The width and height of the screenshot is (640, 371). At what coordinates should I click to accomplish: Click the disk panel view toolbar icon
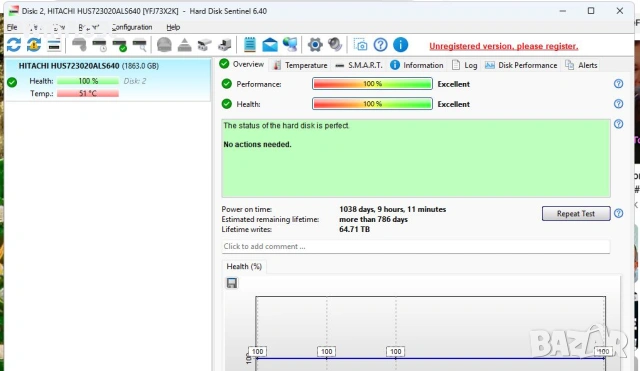coord(54,45)
